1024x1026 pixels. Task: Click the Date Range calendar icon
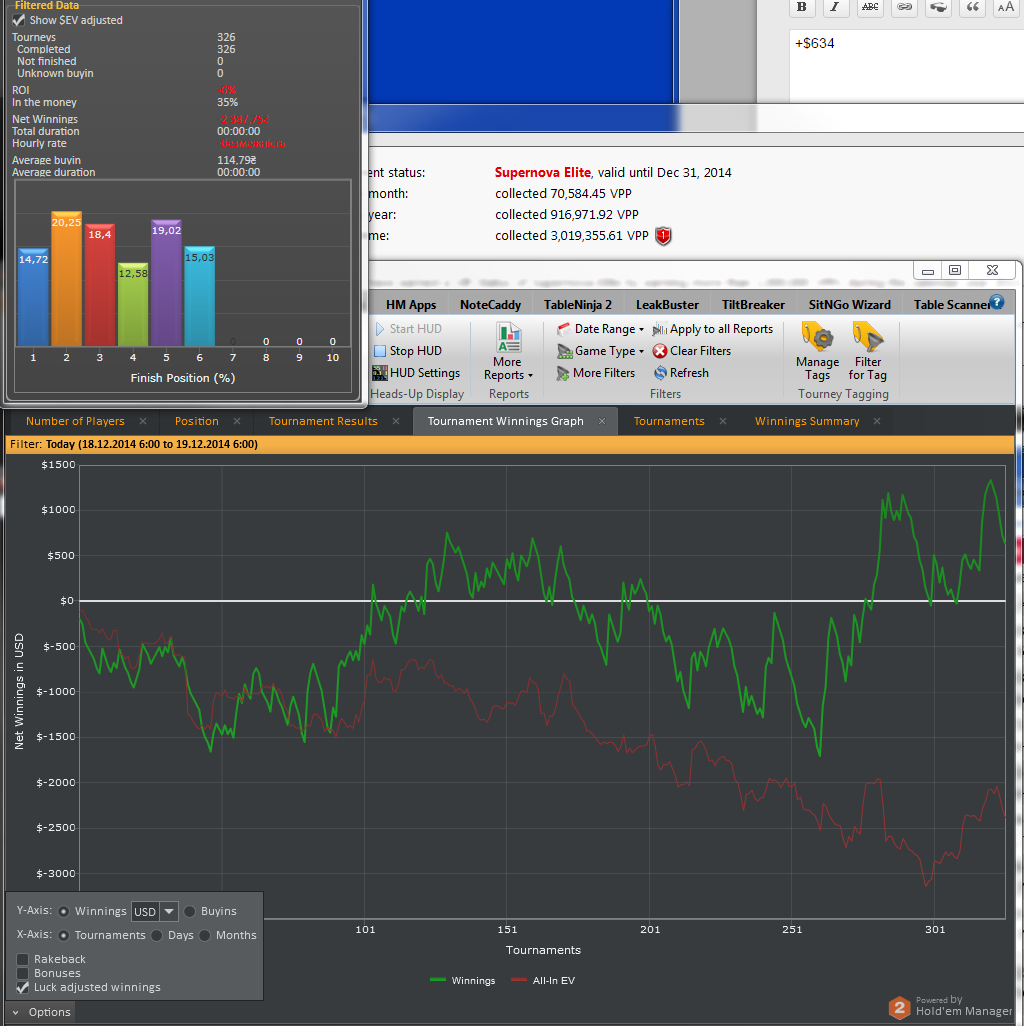[563, 329]
